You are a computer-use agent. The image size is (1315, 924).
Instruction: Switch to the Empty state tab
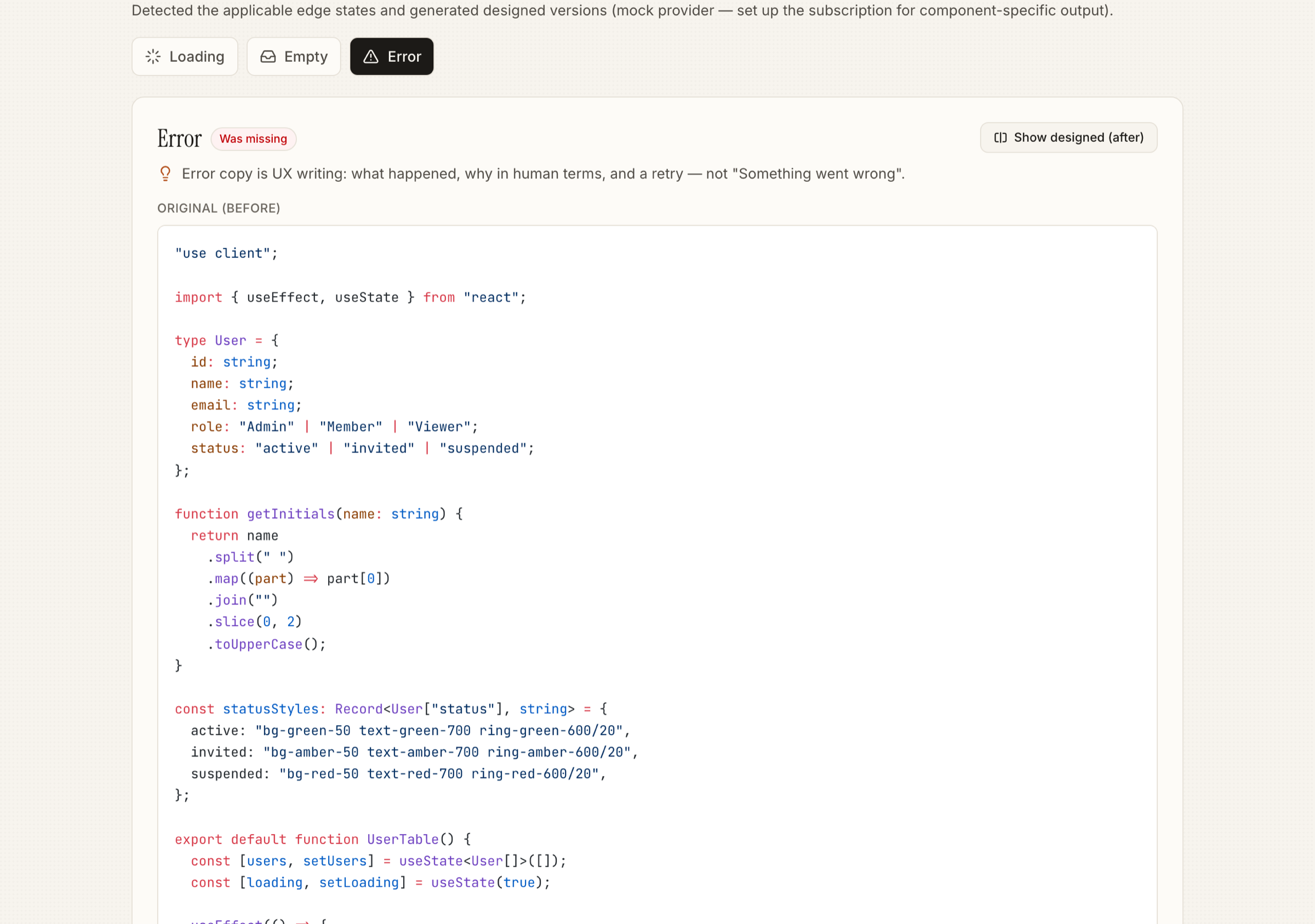294,56
